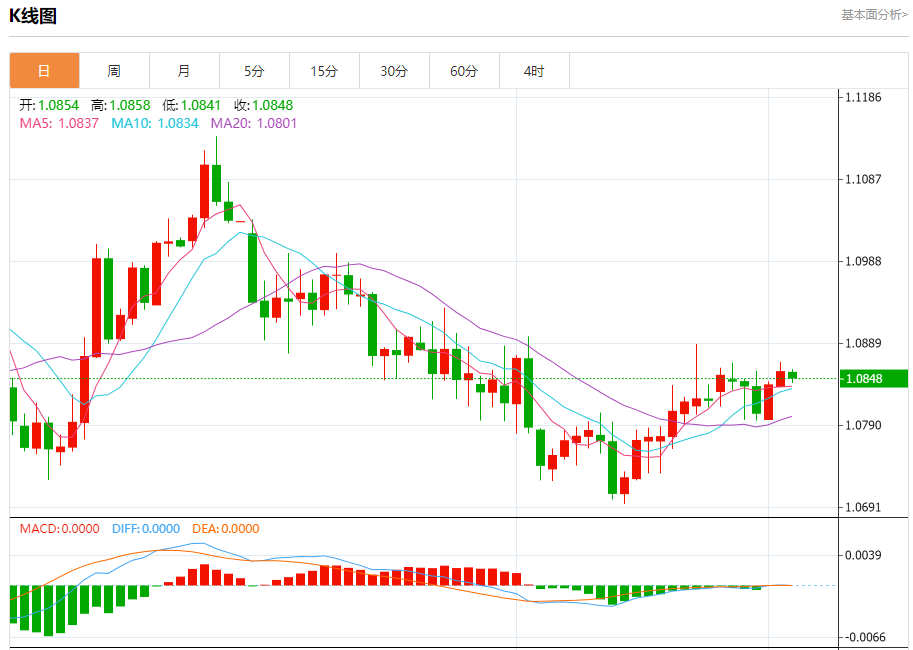This screenshot has height=650, width=913.
Task: Click the MA10: 1.0834 legend
Action: 155,123
